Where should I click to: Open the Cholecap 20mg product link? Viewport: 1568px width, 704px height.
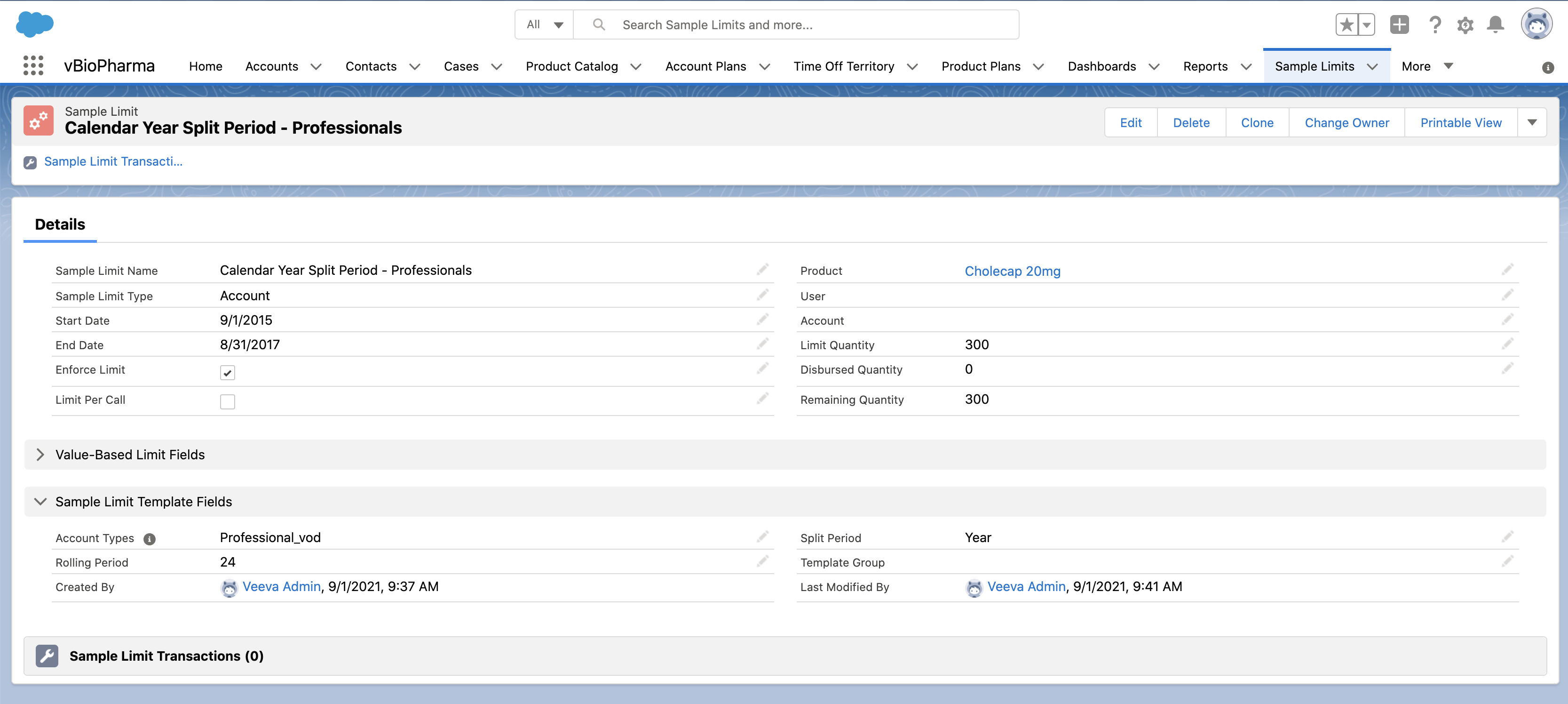1012,272
